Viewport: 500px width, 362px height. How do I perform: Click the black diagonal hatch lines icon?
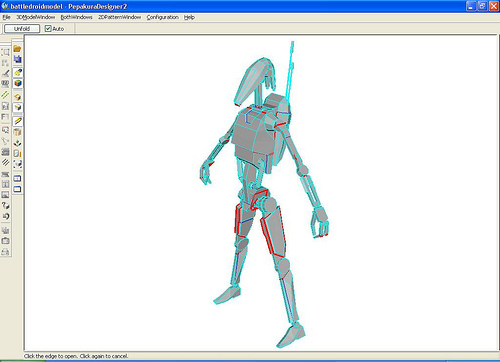tap(5, 162)
